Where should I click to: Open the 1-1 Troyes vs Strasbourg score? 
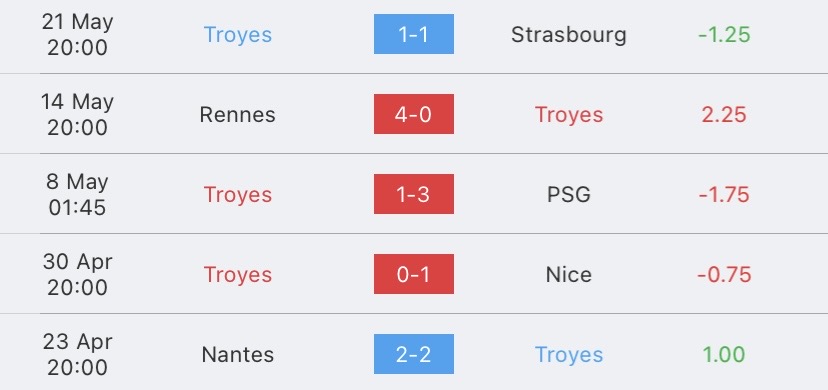coord(413,34)
